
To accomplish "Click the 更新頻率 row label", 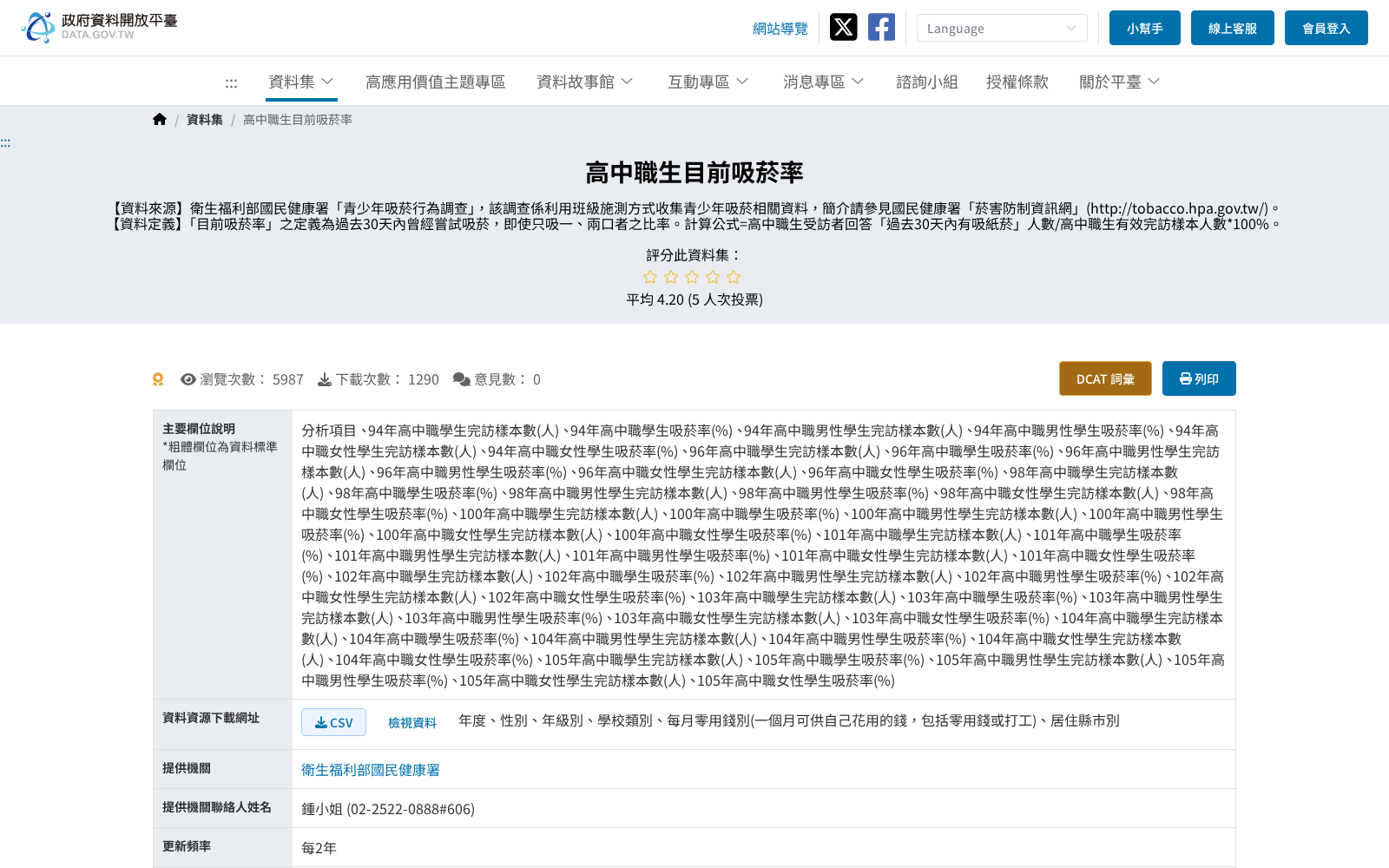I will [187, 846].
